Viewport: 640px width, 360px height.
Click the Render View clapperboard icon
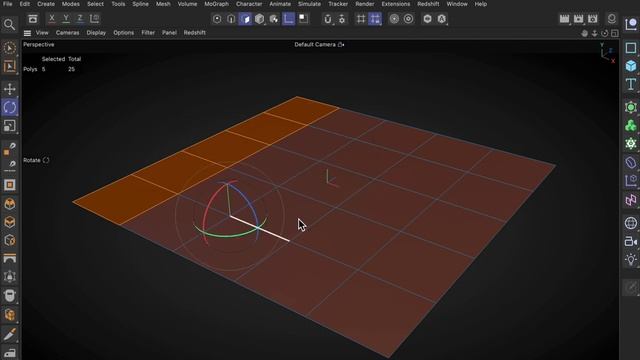coord(564,19)
